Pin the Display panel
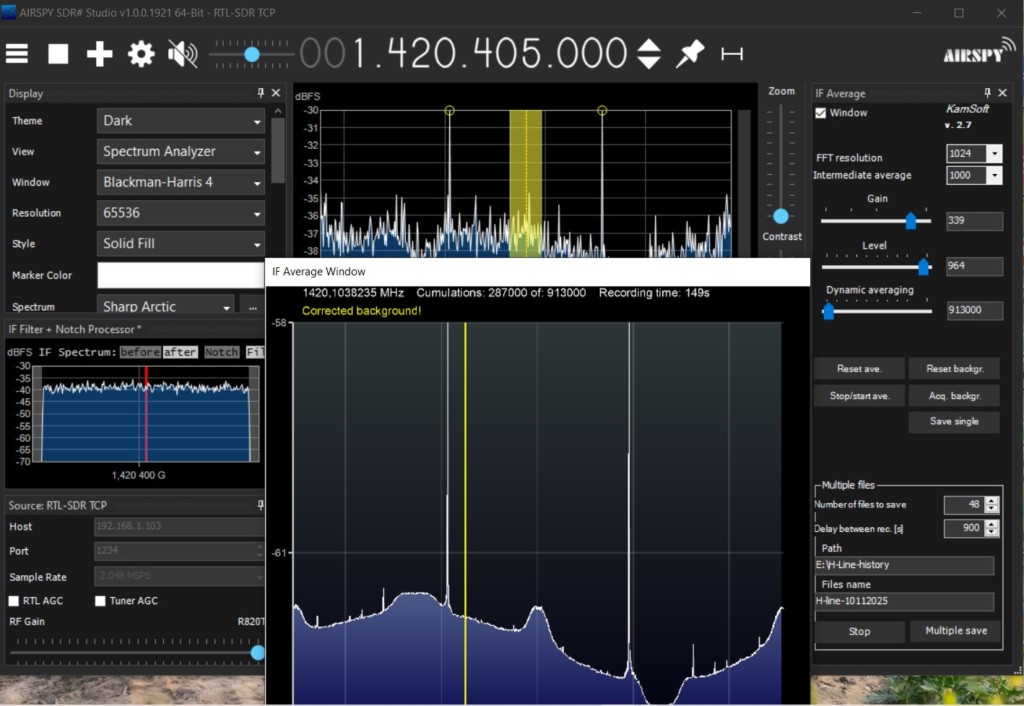Screen dimensions: 1024x706 (261, 93)
